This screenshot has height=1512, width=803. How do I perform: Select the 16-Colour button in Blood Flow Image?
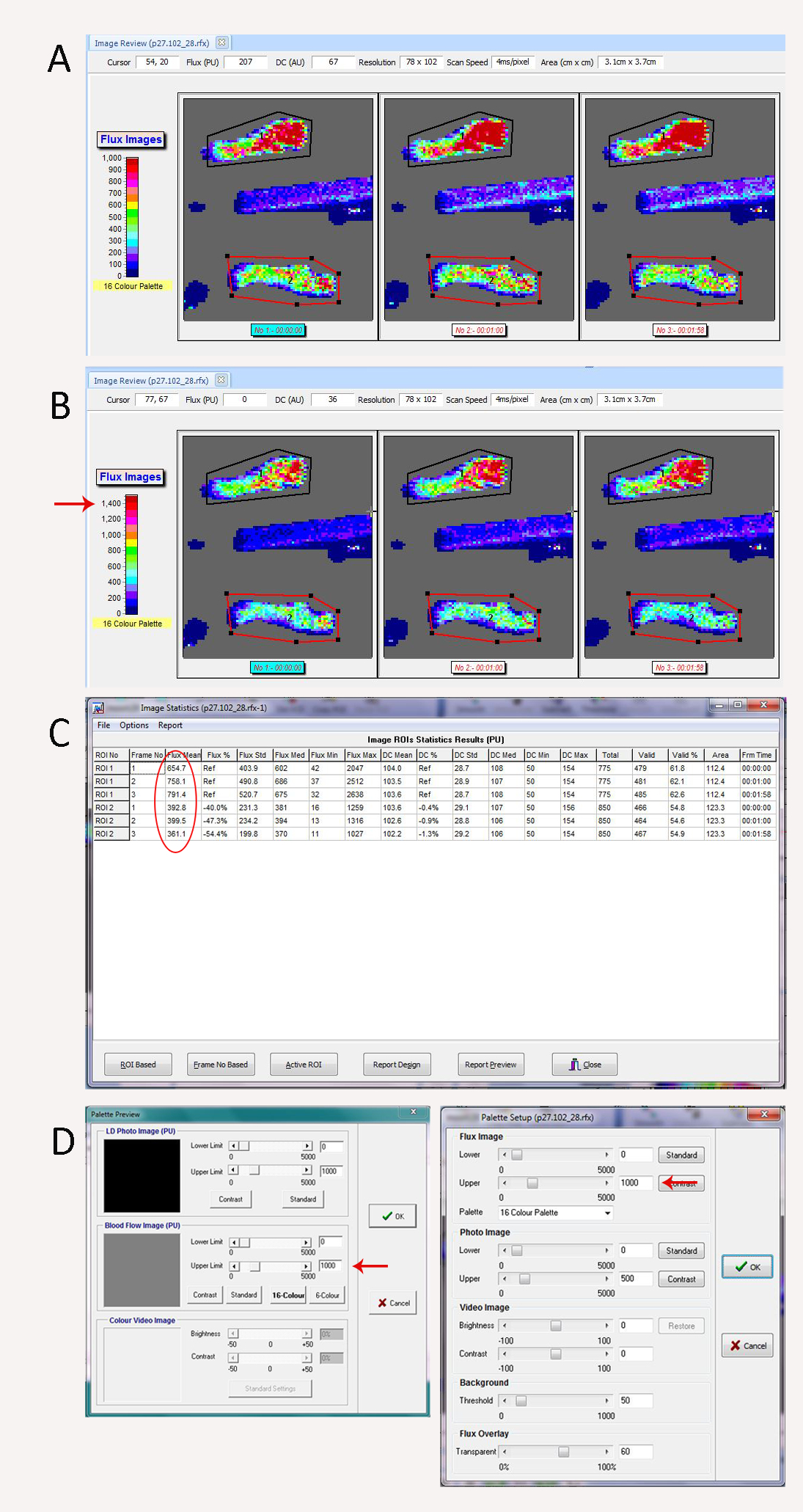287,1295
